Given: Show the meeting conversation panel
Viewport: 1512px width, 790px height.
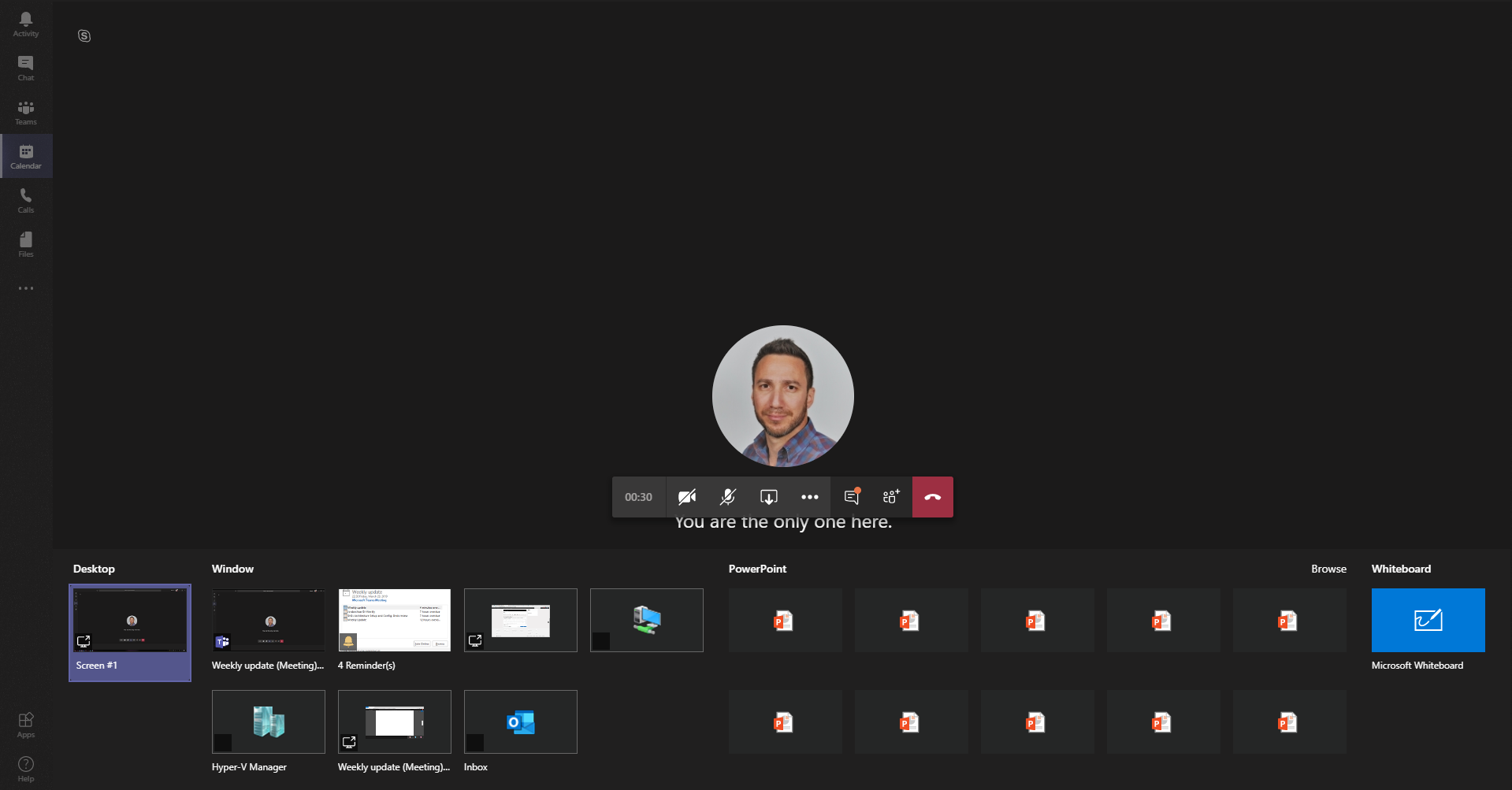Looking at the screenshot, I should pos(850,497).
